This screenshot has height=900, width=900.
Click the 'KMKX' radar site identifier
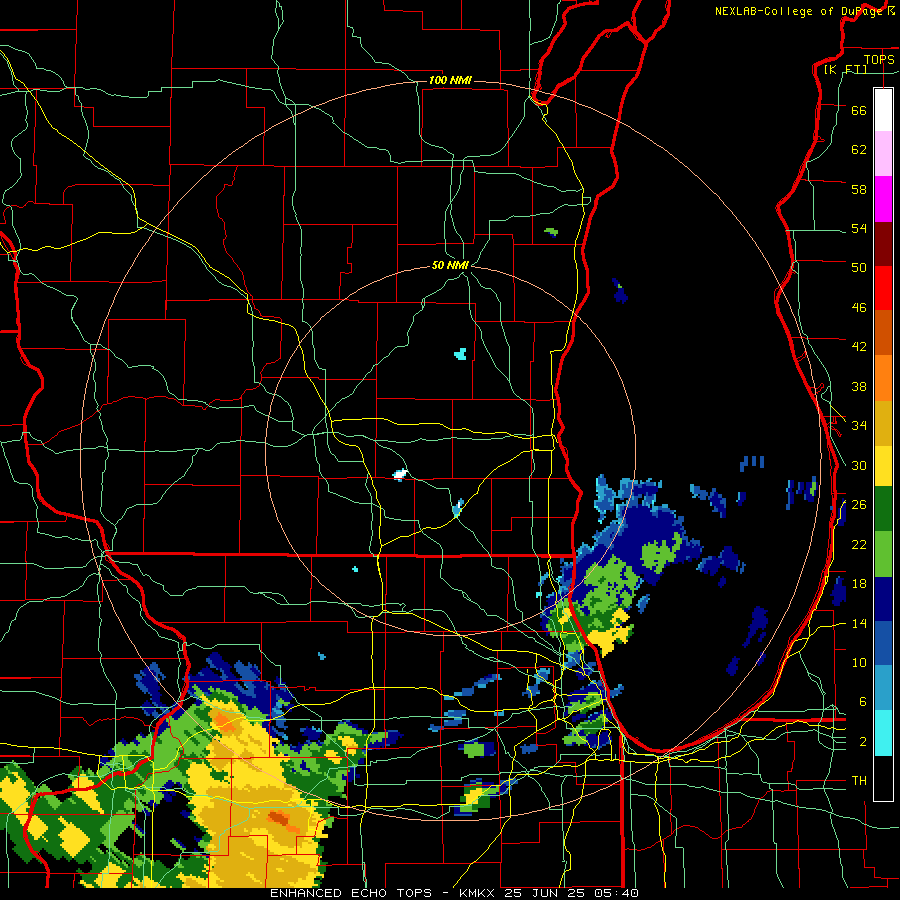pos(479,893)
